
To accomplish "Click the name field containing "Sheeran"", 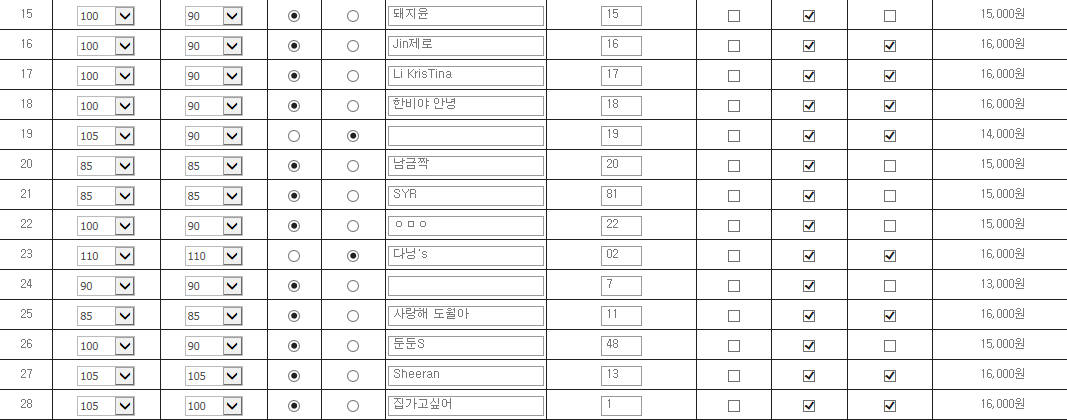I will pos(465,376).
